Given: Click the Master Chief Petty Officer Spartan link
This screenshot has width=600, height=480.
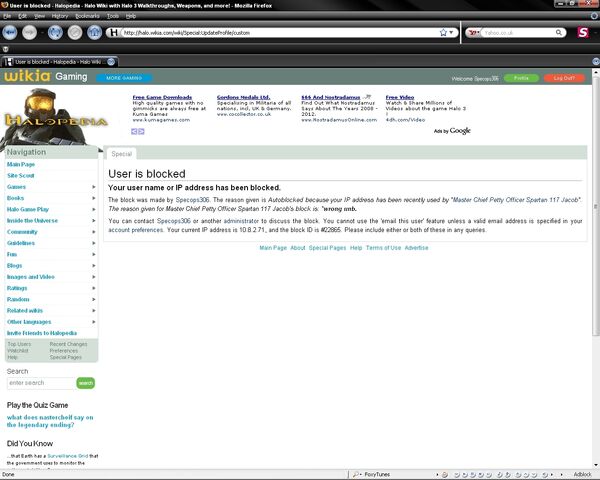Looking at the screenshot, I should [516, 200].
